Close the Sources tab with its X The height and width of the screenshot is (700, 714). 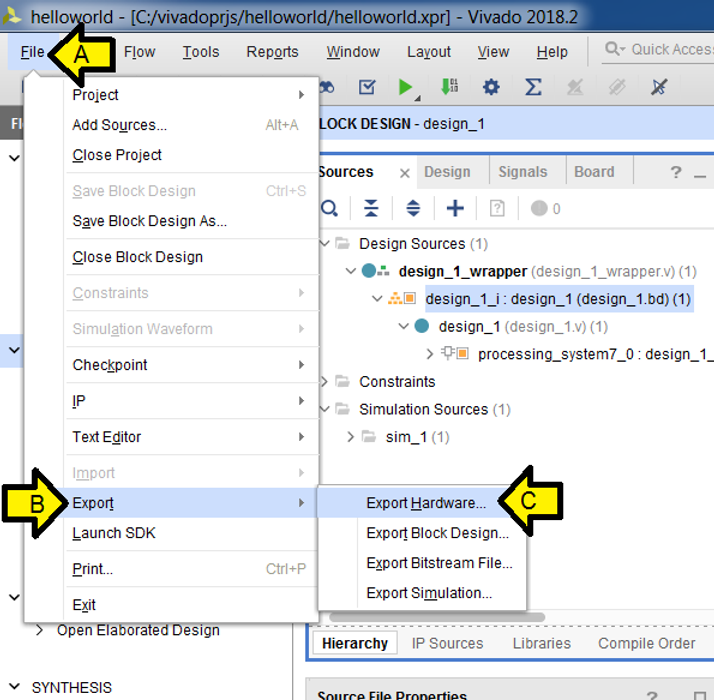405,173
